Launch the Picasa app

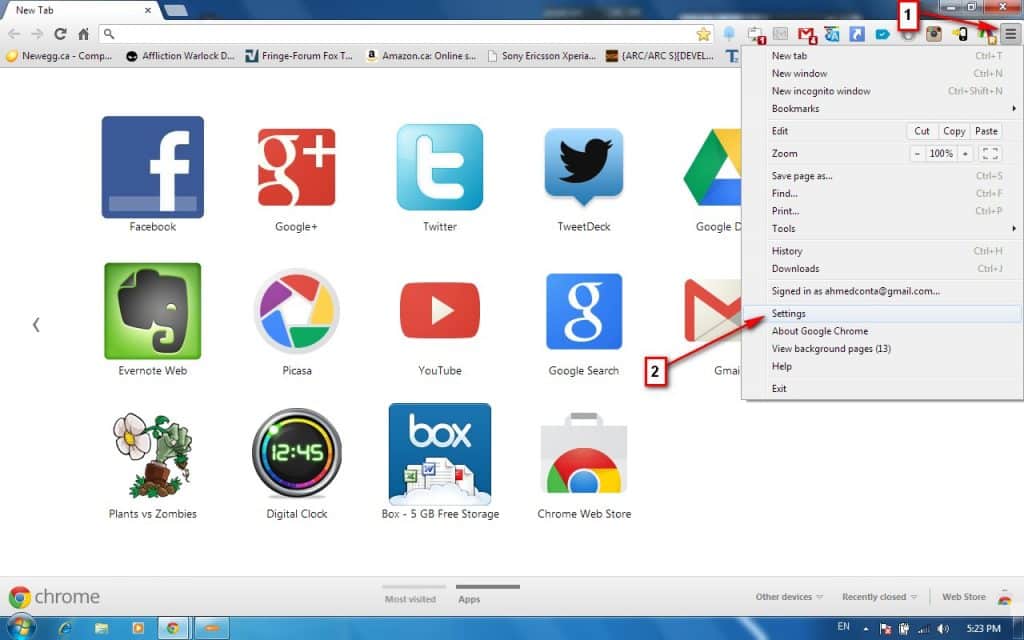tap(296, 311)
